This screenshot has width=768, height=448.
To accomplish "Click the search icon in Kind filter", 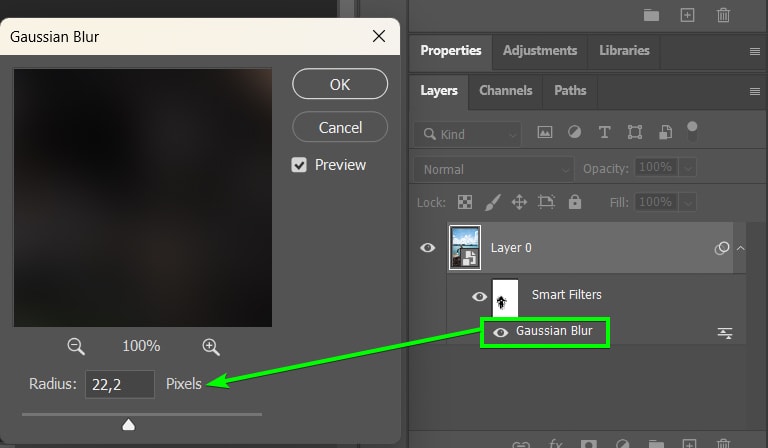I will pyautogui.click(x=430, y=134).
